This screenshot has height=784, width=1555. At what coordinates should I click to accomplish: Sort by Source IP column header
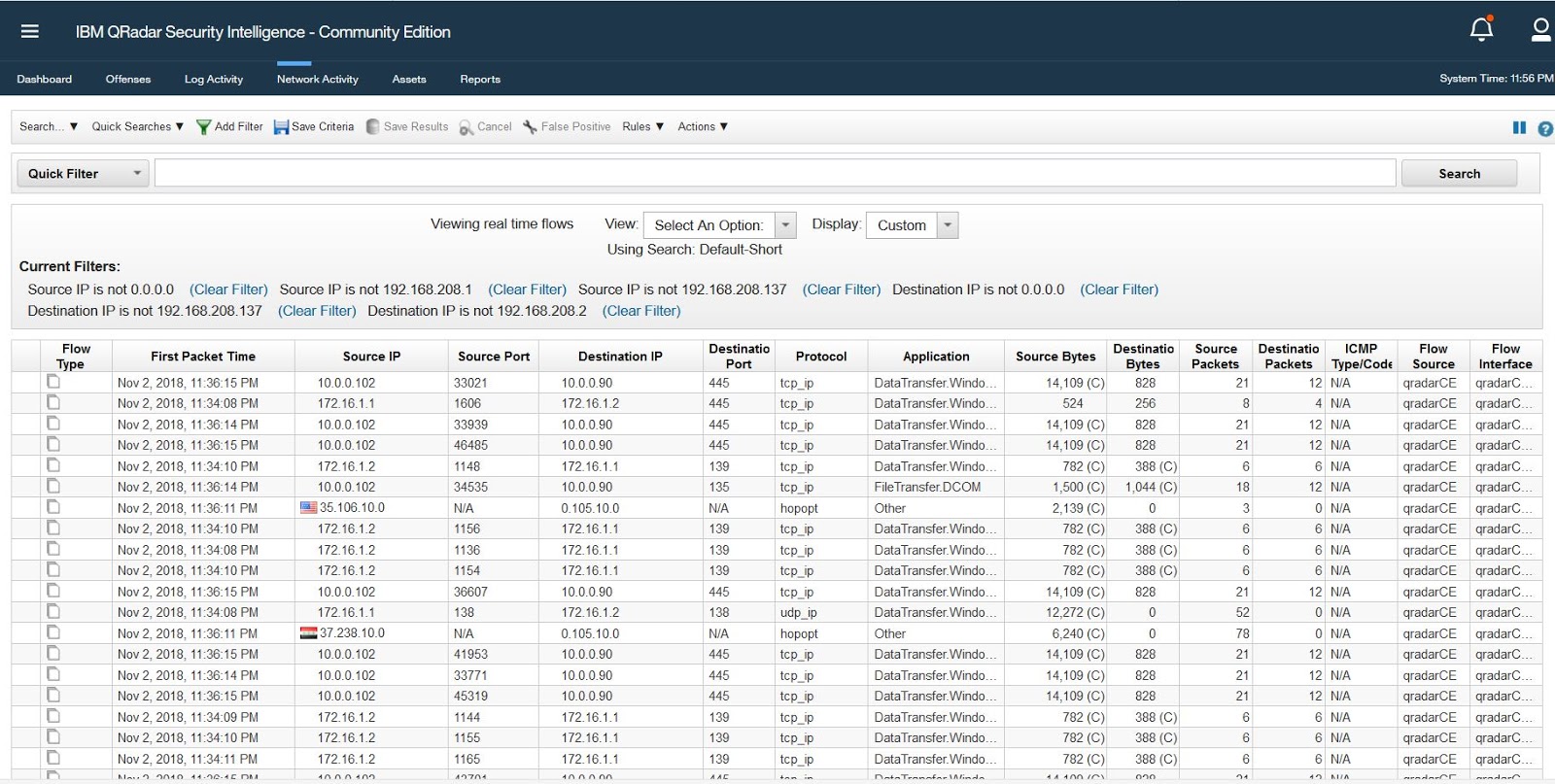[x=371, y=357]
